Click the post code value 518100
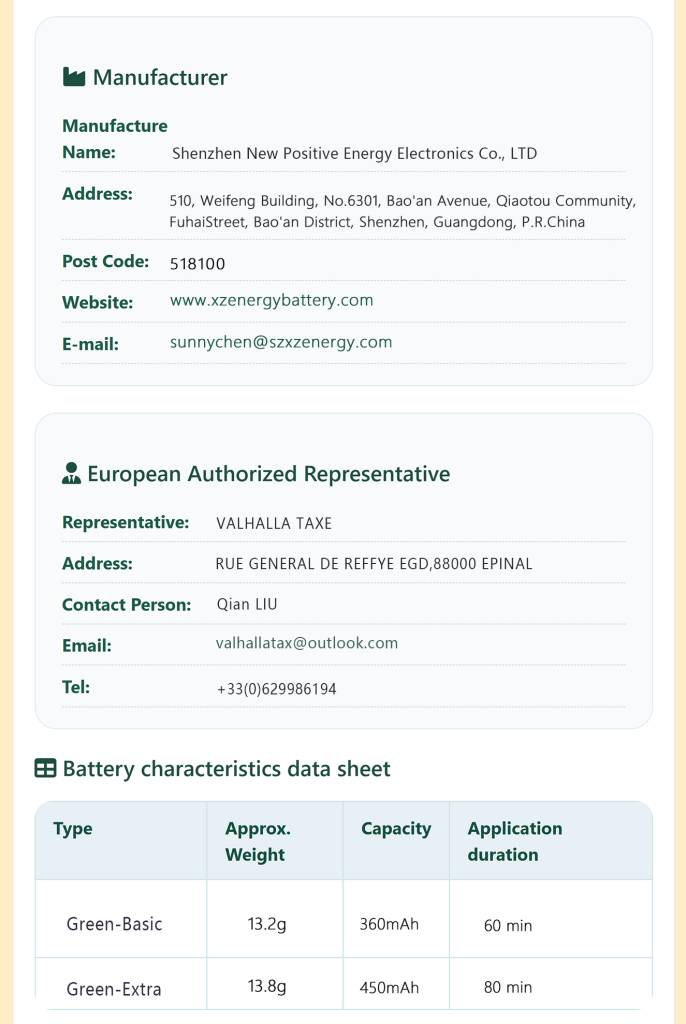 tap(197, 264)
